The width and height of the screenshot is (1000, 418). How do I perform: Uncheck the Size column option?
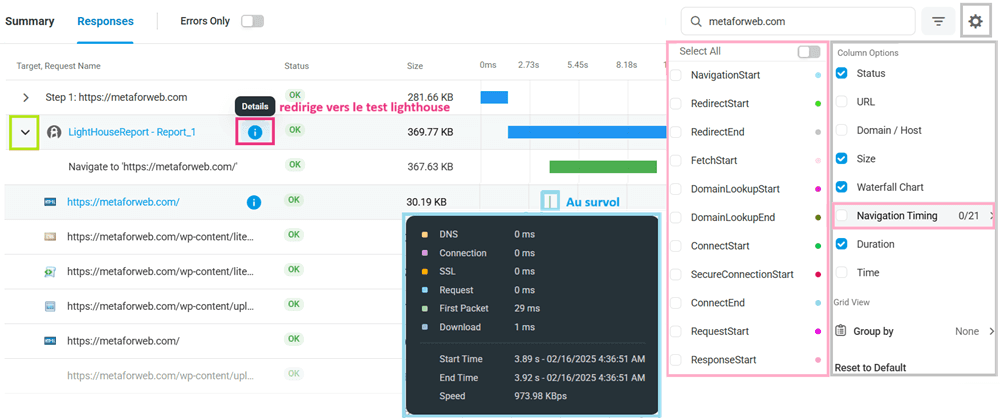click(x=842, y=158)
